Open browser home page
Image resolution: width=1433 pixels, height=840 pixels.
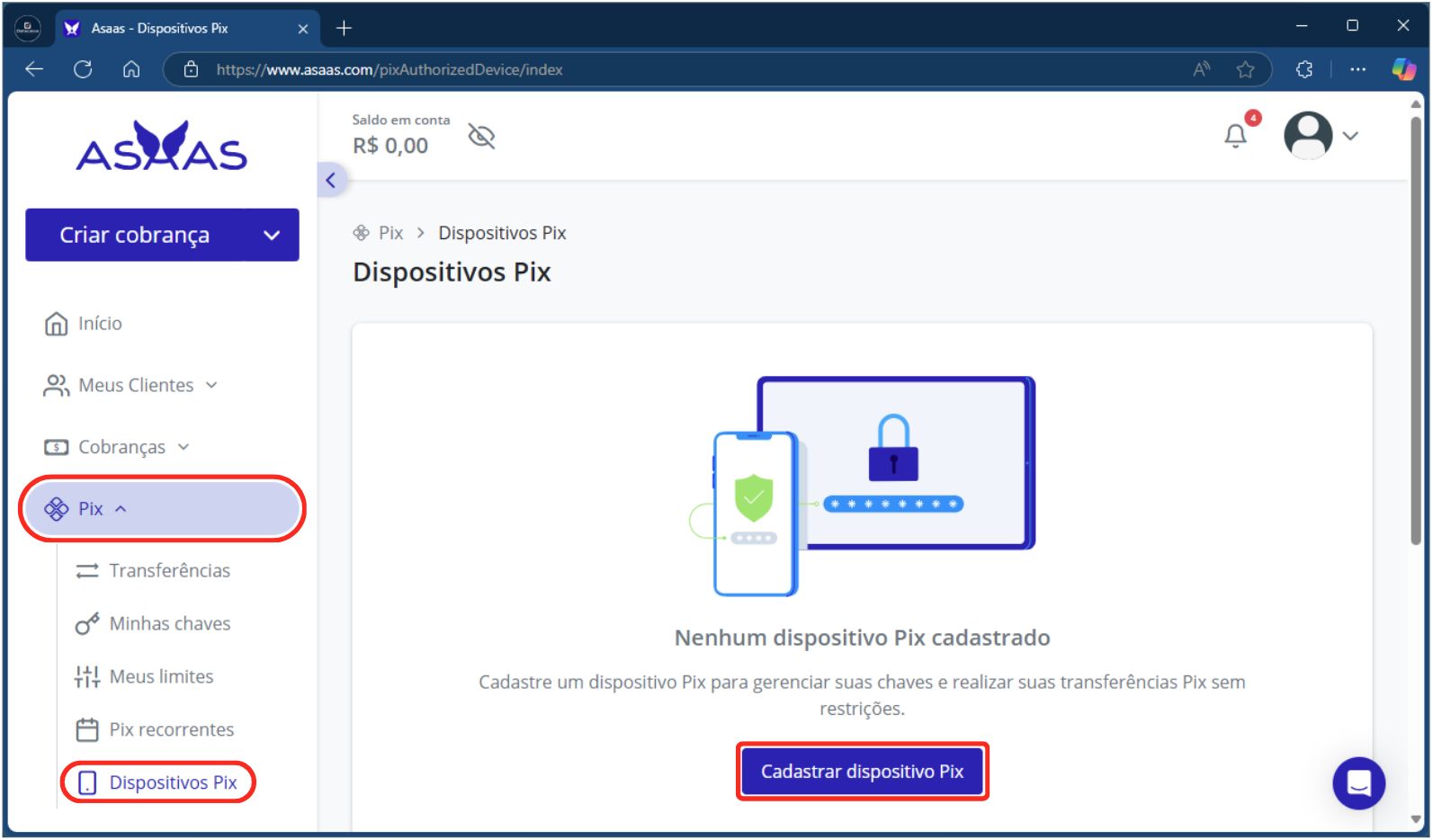coord(131,69)
